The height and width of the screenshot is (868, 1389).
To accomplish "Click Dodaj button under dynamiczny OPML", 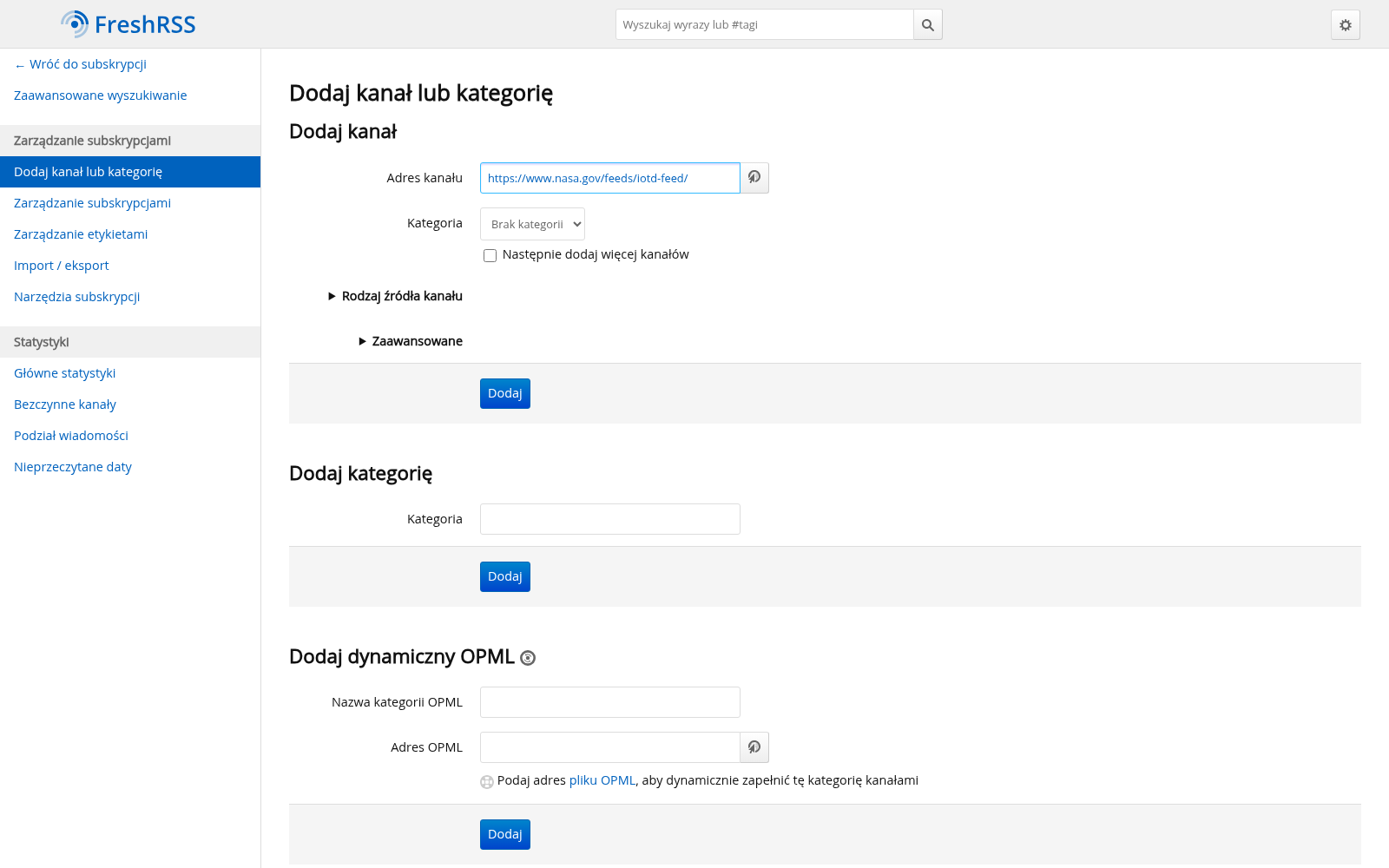I will coord(504,834).
